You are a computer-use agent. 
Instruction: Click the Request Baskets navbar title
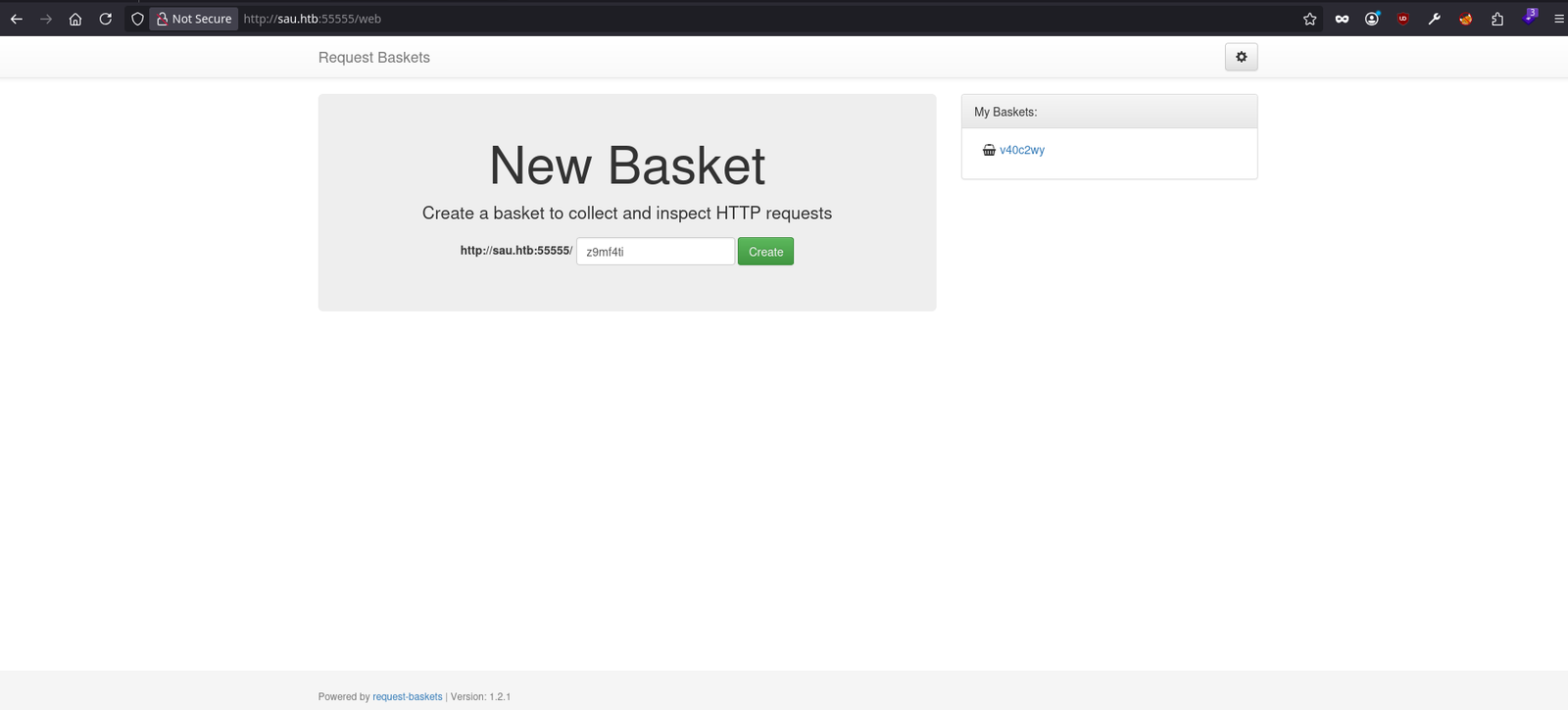pyautogui.click(x=374, y=58)
